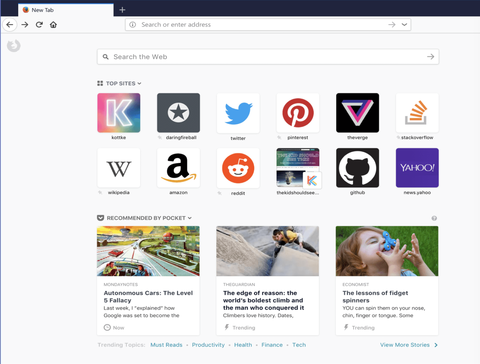Read 'The edge of reason' Guardian story

coord(264,300)
